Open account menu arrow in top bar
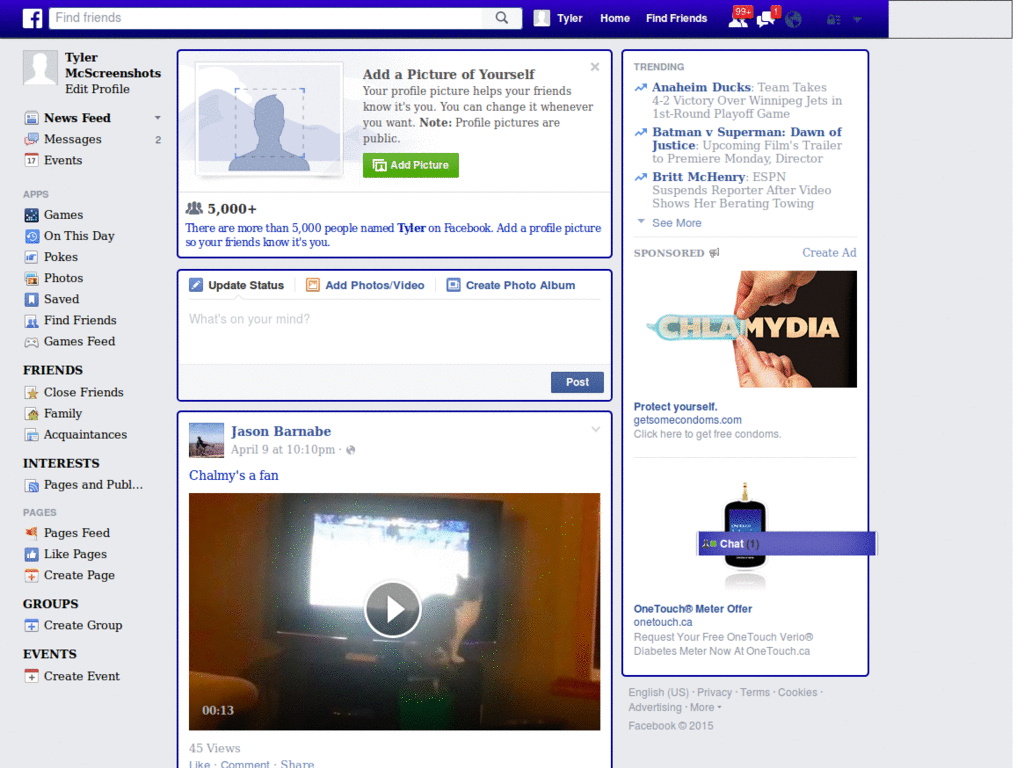 [x=857, y=20]
